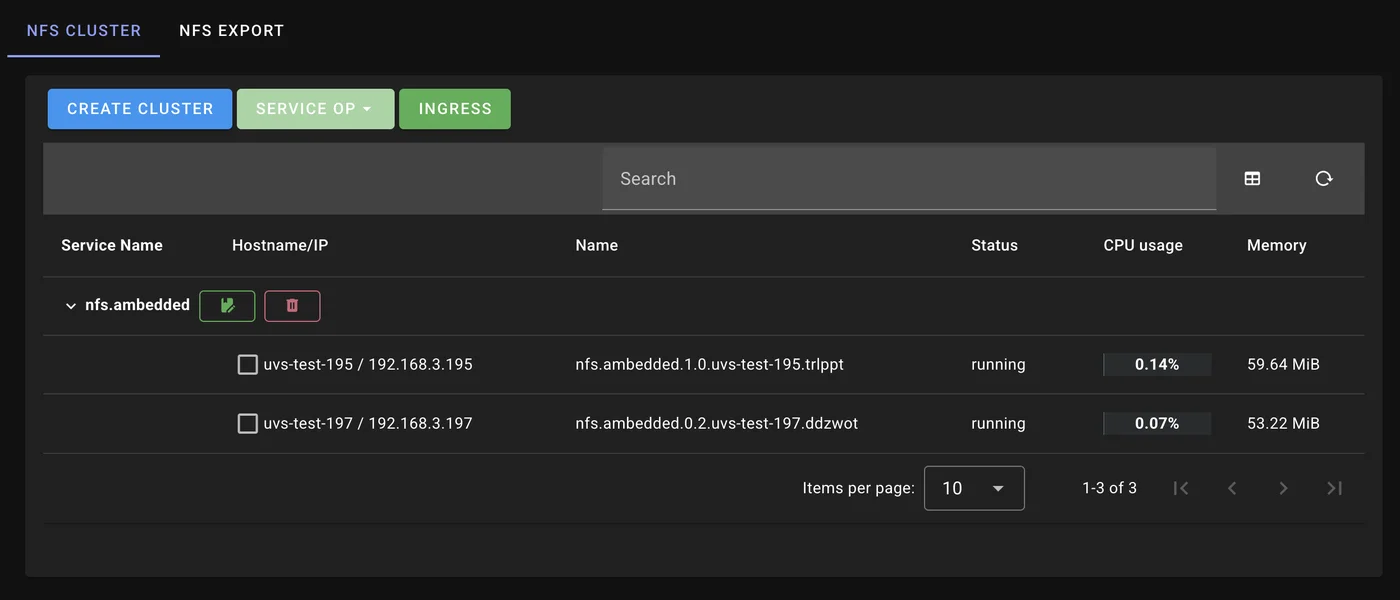The image size is (1400, 600).
Task: Check the uvs-test-197 host checkbox
Action: point(248,424)
